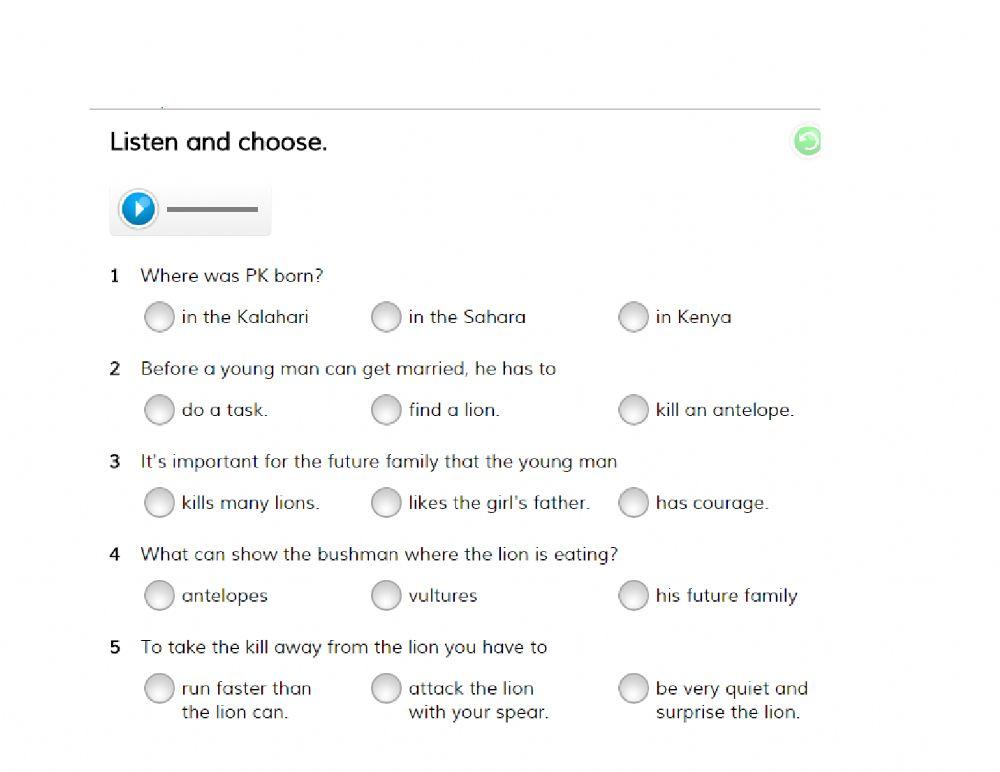Choose "likes the girl's father." answer
The width and height of the screenshot is (1000, 772).
pyautogui.click(x=386, y=503)
